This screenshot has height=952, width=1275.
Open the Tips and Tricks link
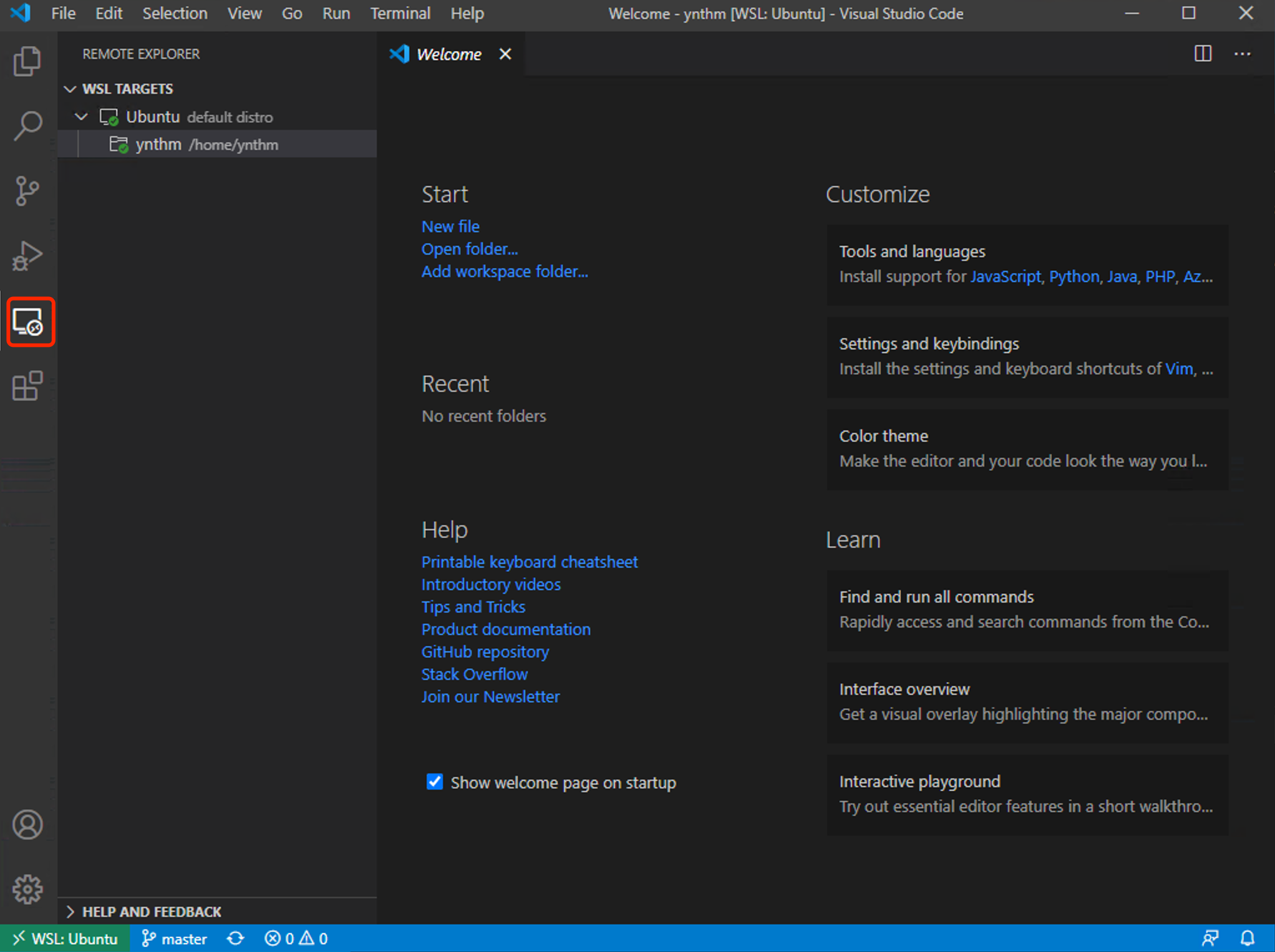473,606
